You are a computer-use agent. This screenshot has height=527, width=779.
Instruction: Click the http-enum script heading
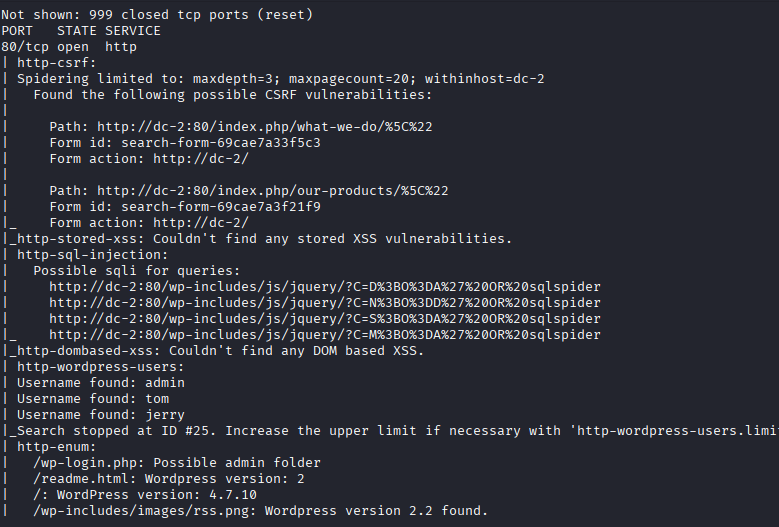[56, 447]
